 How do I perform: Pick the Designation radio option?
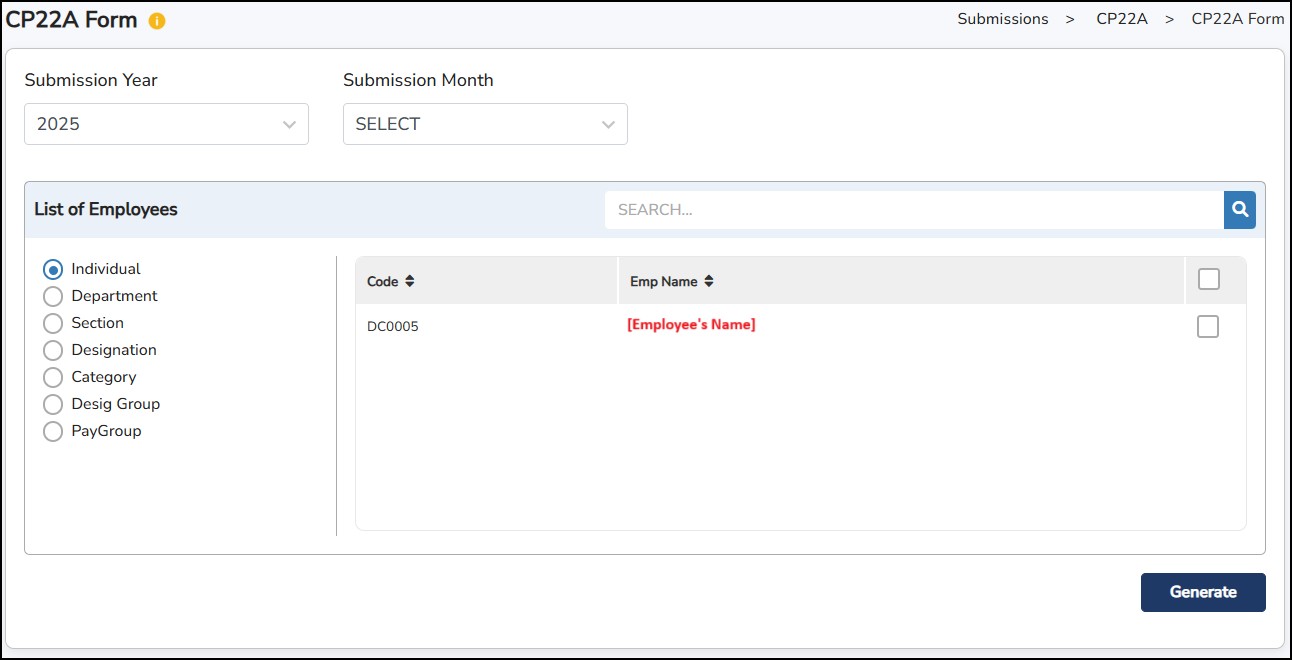coord(53,351)
